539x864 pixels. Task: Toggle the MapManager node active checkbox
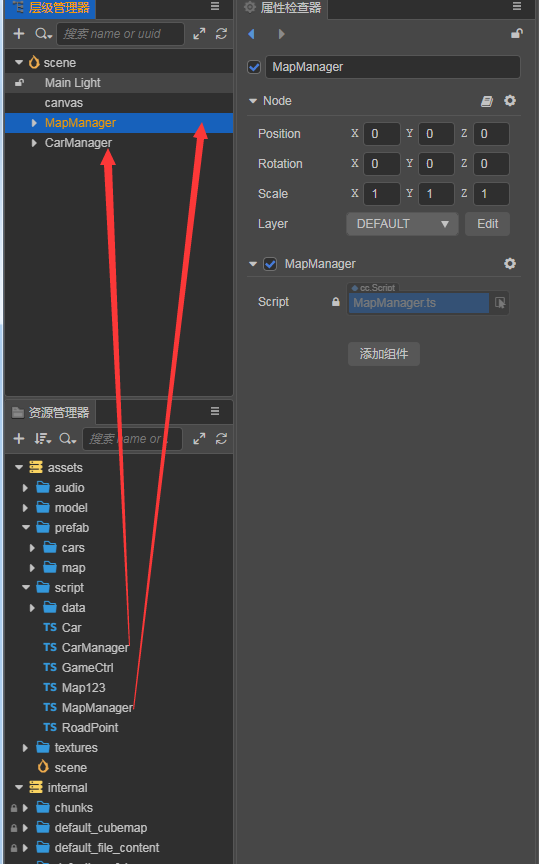(254, 67)
